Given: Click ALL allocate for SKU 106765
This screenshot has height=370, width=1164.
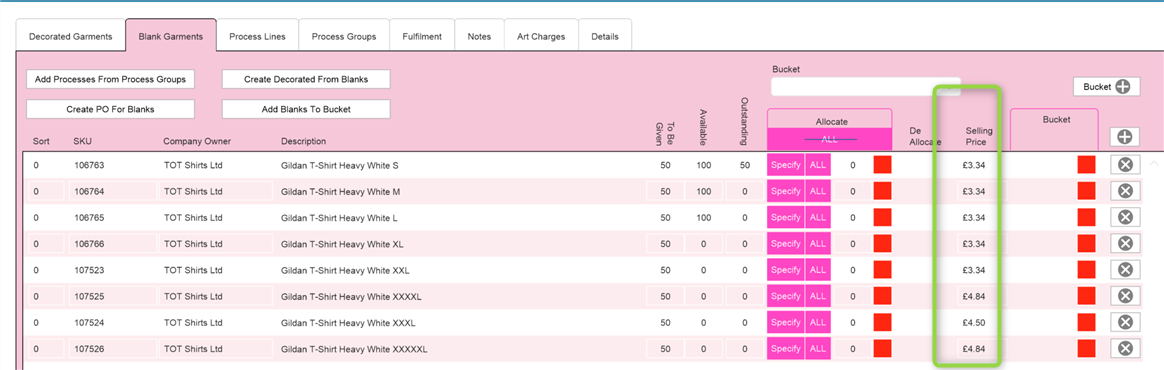Looking at the screenshot, I should tap(818, 217).
